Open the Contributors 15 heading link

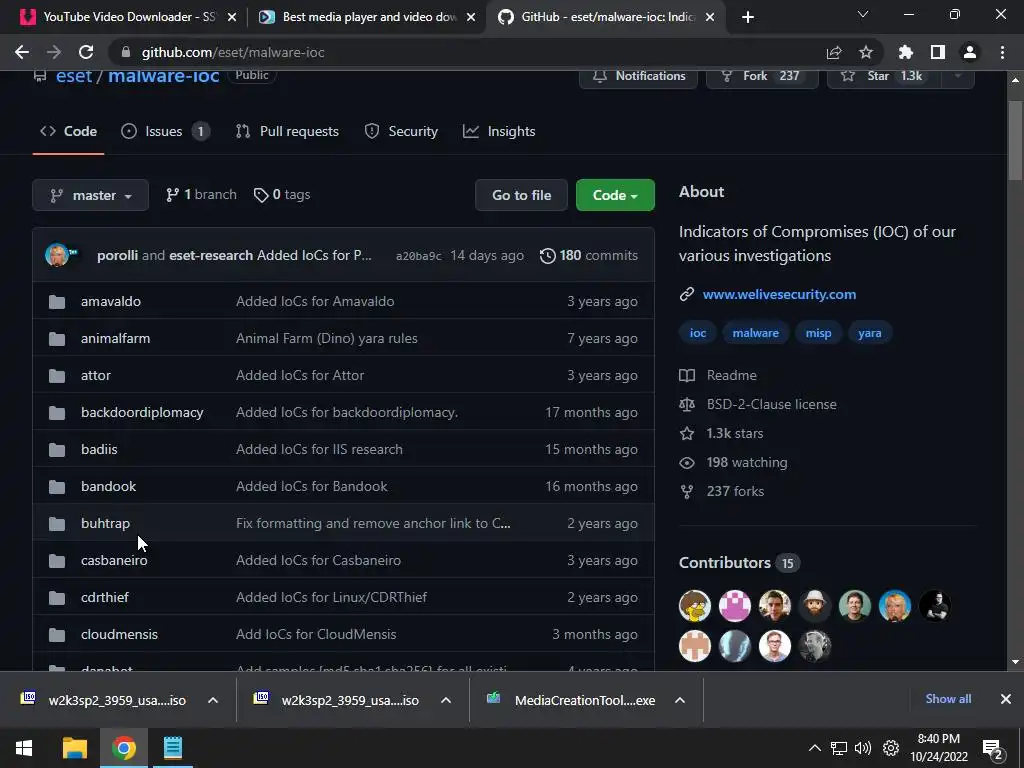pos(739,563)
